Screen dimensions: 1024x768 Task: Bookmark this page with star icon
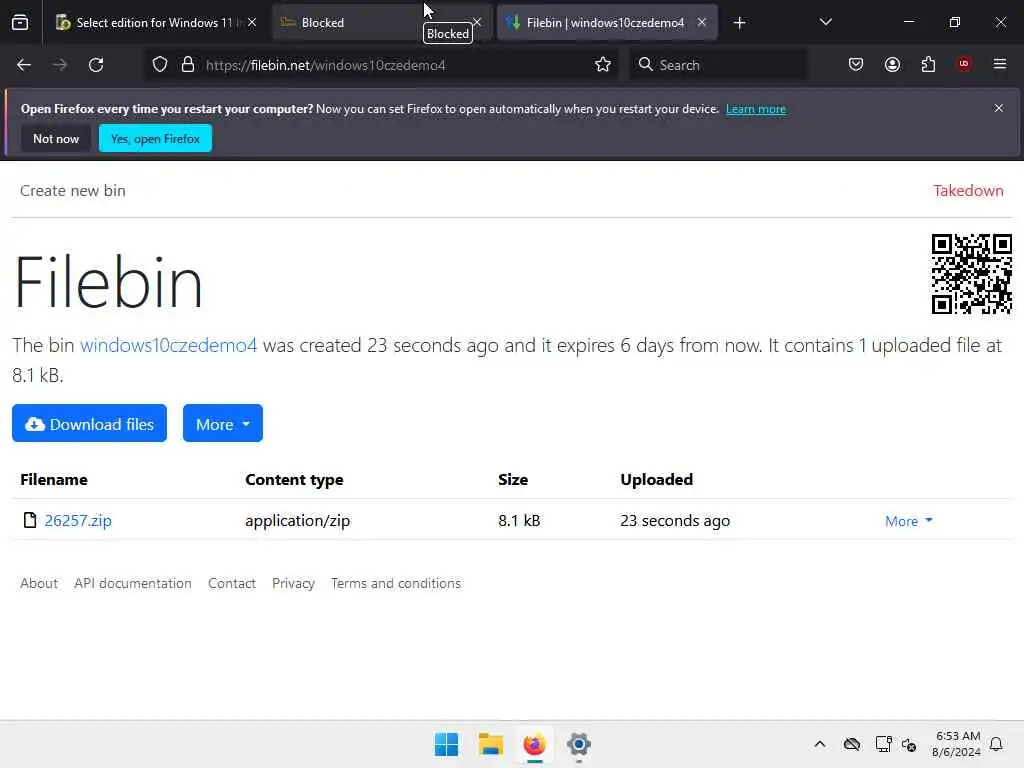pyautogui.click(x=603, y=65)
